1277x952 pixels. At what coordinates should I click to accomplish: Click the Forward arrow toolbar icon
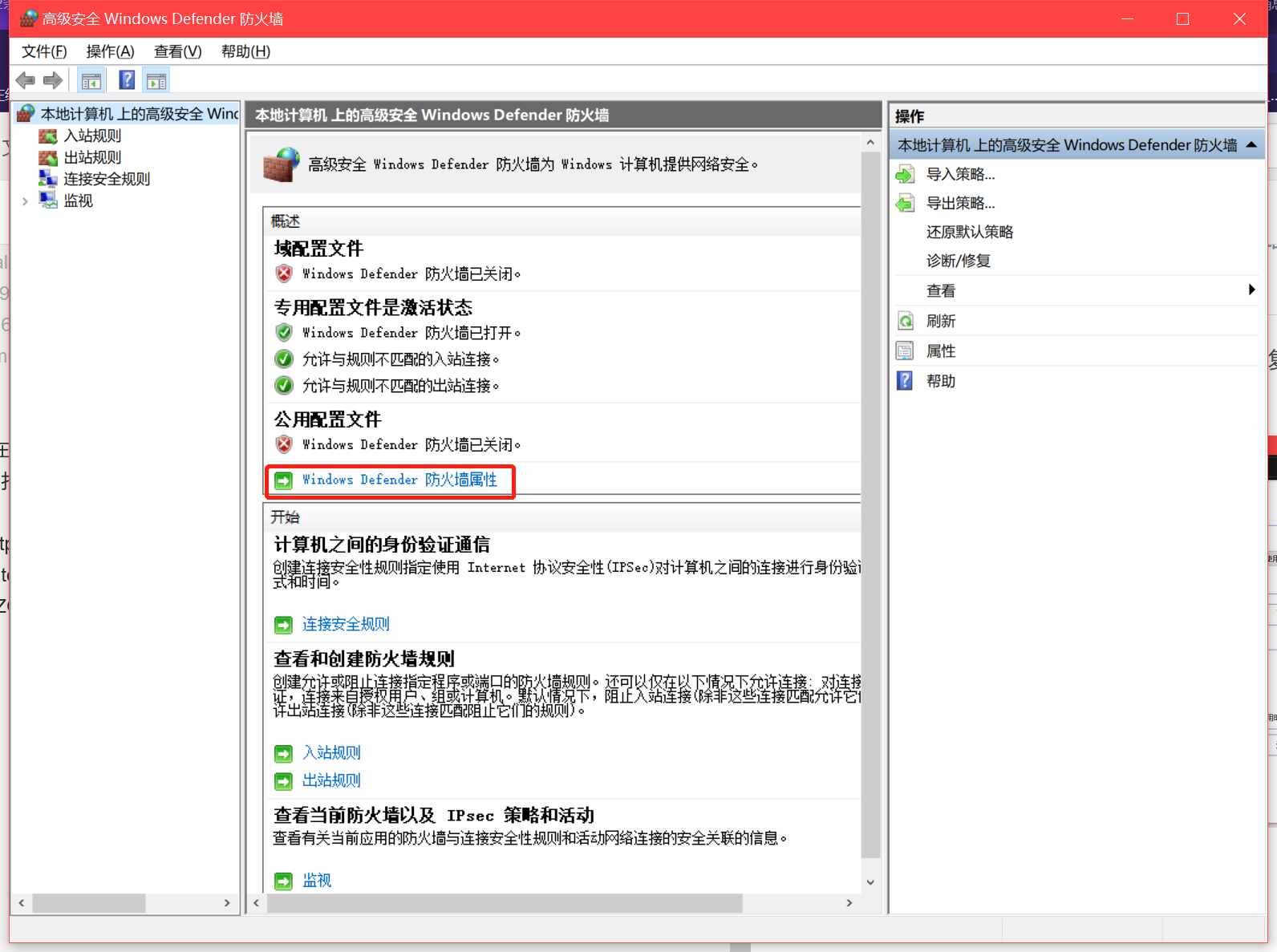53,80
